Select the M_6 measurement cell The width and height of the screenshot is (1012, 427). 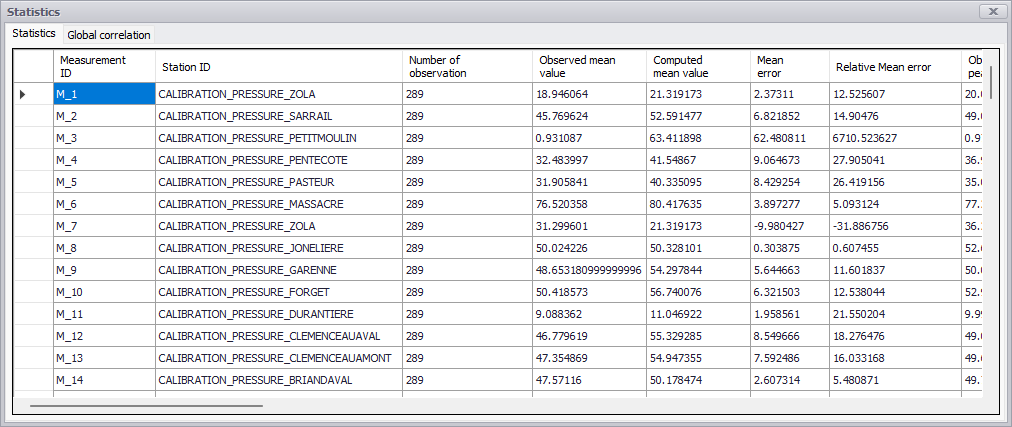104,204
